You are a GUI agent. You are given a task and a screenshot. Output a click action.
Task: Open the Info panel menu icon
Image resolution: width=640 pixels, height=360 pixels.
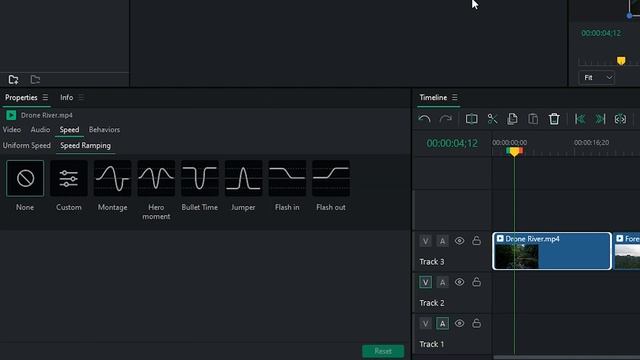(x=81, y=98)
